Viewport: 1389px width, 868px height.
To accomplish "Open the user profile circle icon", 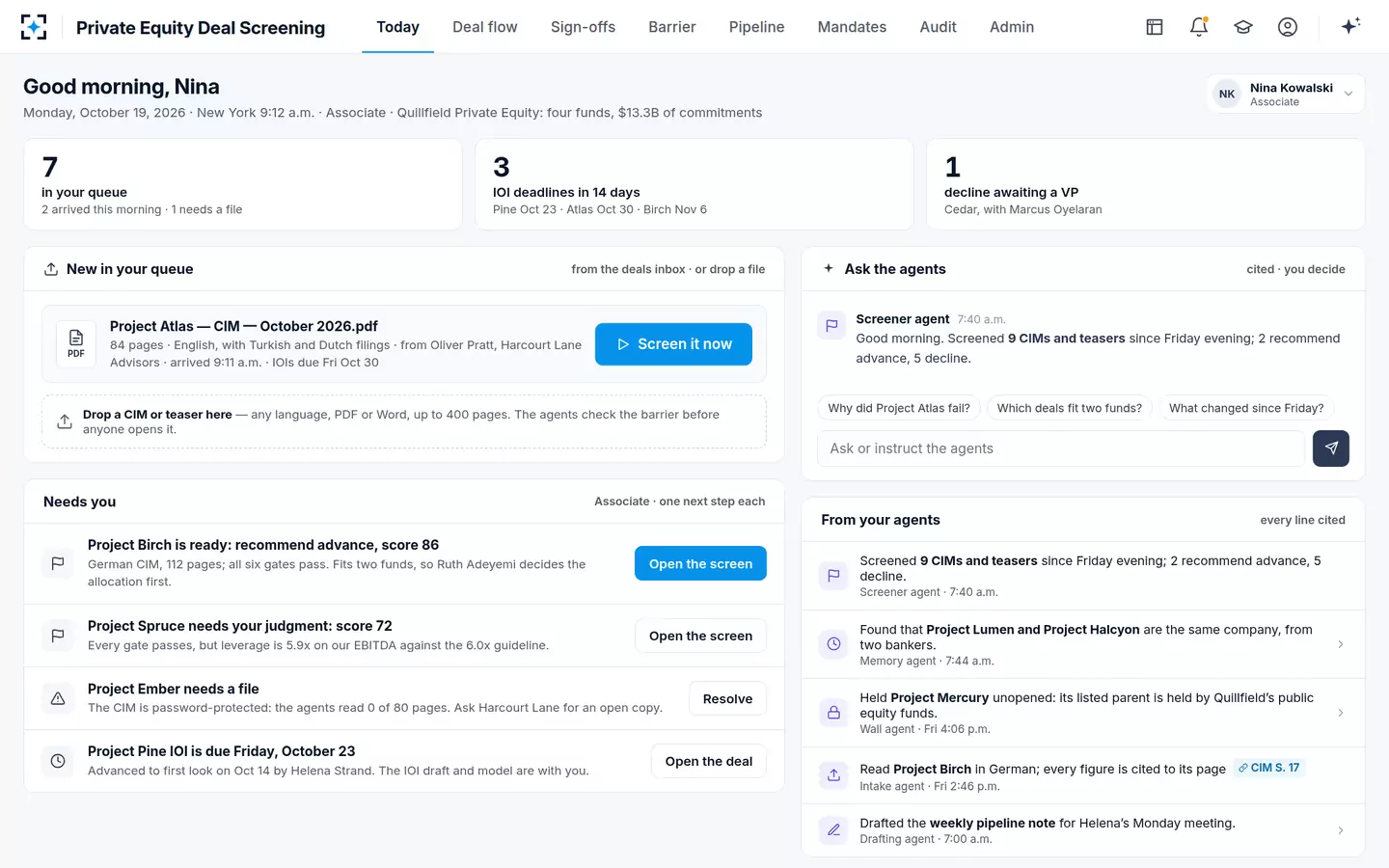I will (1288, 27).
